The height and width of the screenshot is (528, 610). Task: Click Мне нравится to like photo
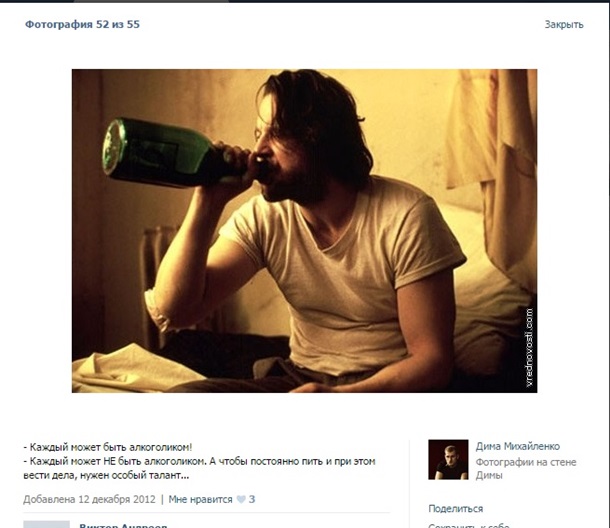pyautogui.click(x=200, y=499)
